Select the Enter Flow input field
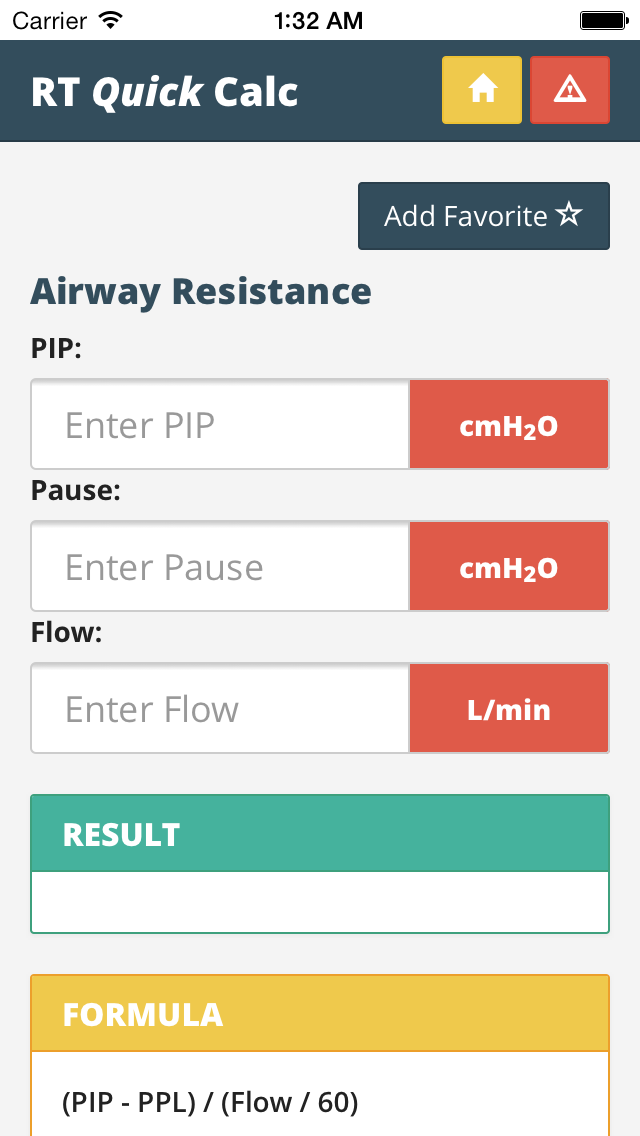This screenshot has width=640, height=1136. [x=220, y=709]
